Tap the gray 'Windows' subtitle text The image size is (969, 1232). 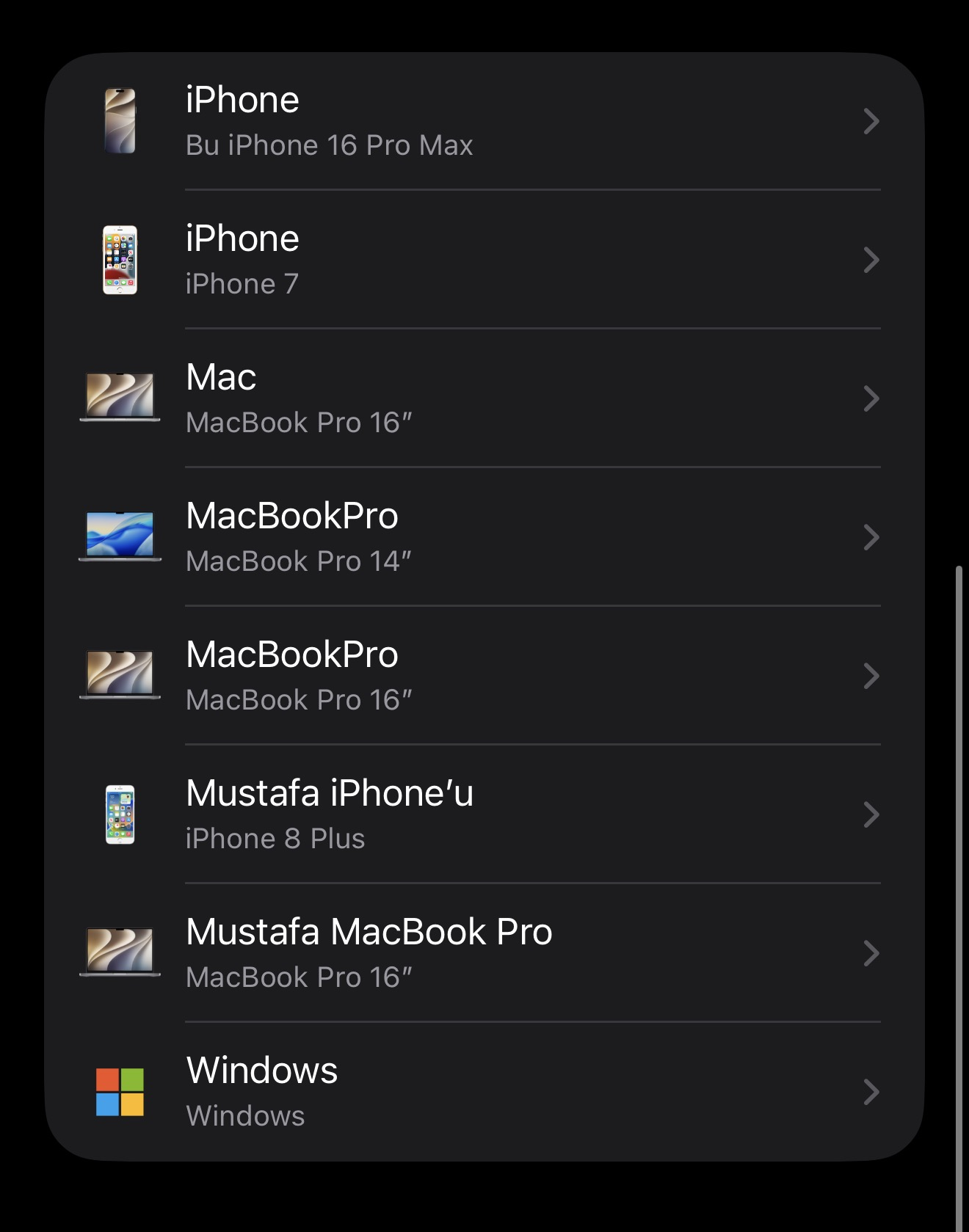click(245, 1116)
